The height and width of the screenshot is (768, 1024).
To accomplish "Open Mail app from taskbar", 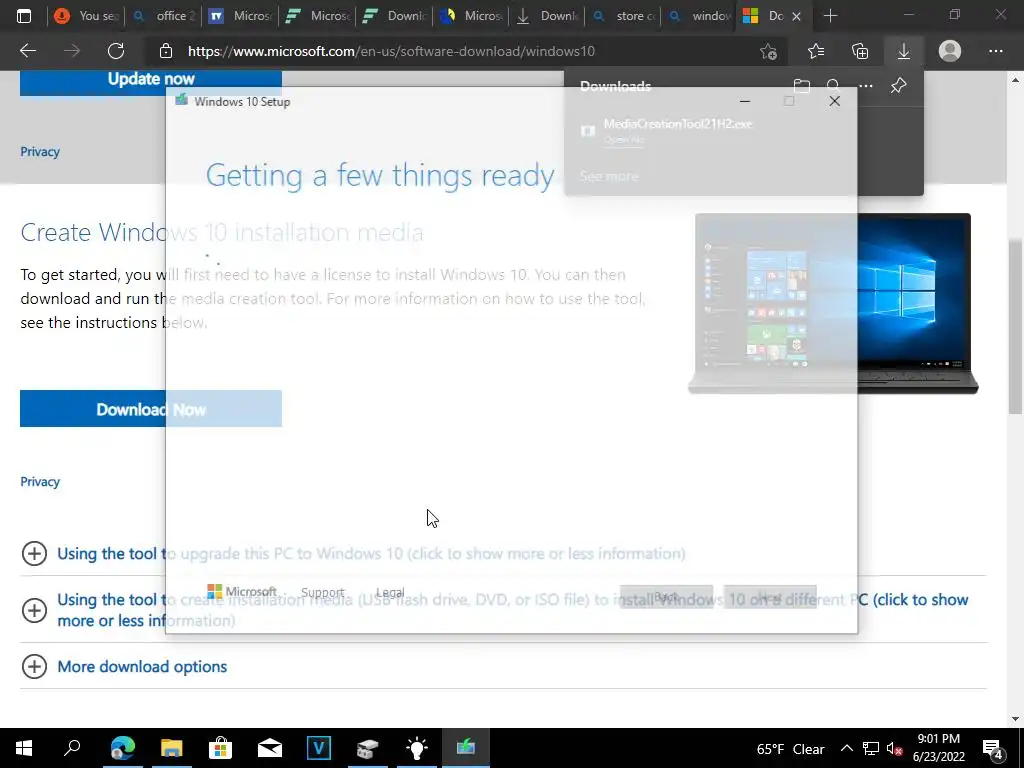I will [x=269, y=748].
